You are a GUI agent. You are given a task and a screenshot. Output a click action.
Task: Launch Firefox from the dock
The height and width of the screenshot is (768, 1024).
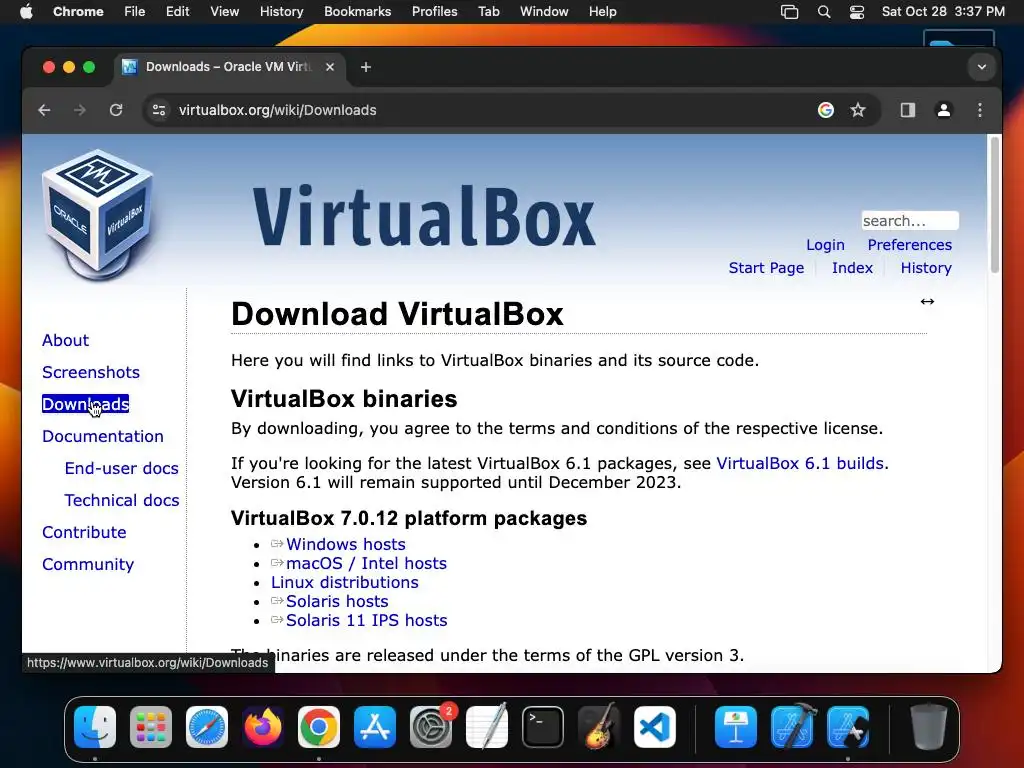[263, 727]
